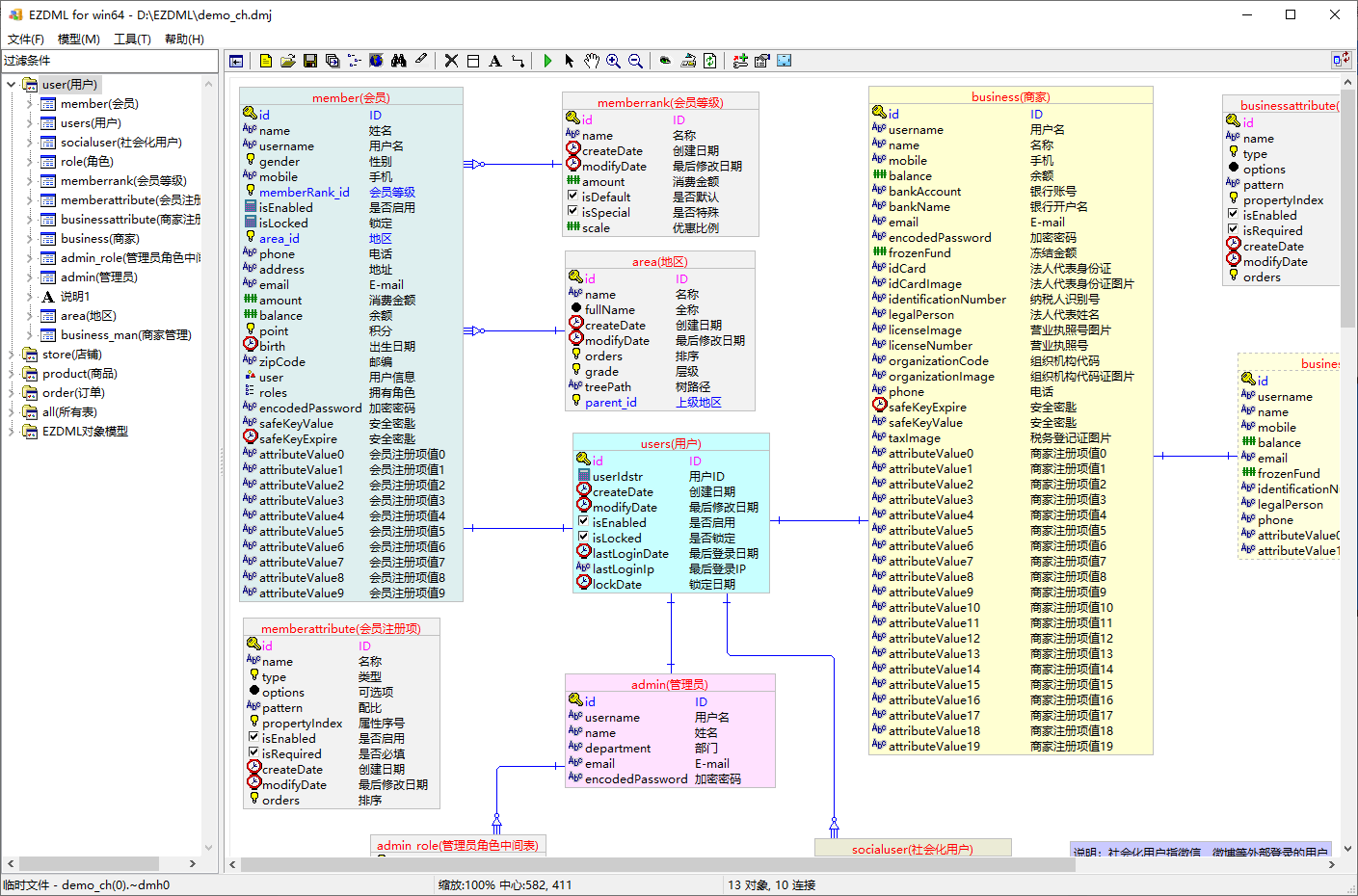Click parent_id link in area table
The height and width of the screenshot is (896, 1358).
(x=610, y=403)
